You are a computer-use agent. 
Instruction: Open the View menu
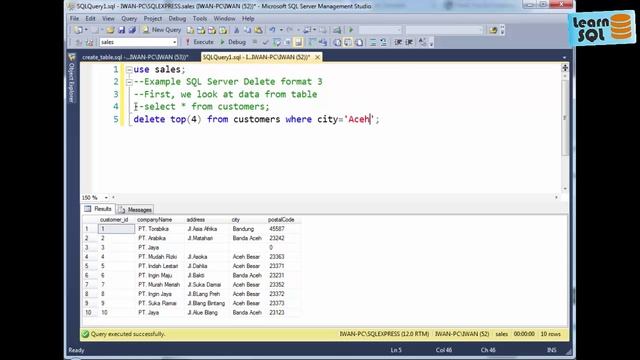[x=108, y=19]
